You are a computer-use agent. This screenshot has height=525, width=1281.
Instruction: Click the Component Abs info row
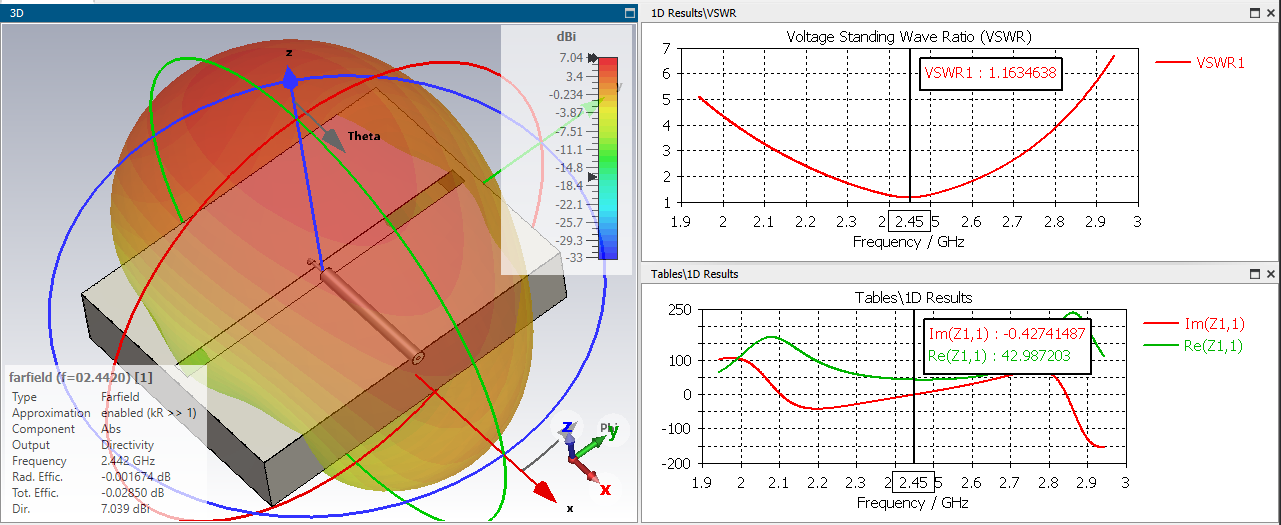(67, 429)
